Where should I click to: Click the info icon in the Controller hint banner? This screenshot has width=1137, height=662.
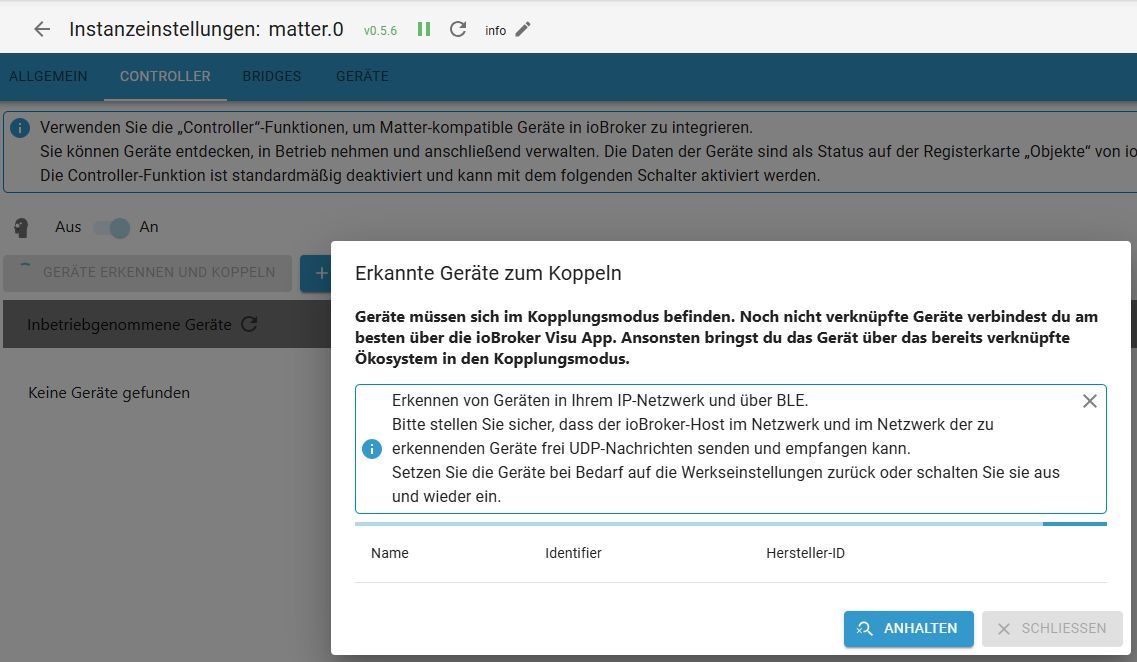point(20,129)
